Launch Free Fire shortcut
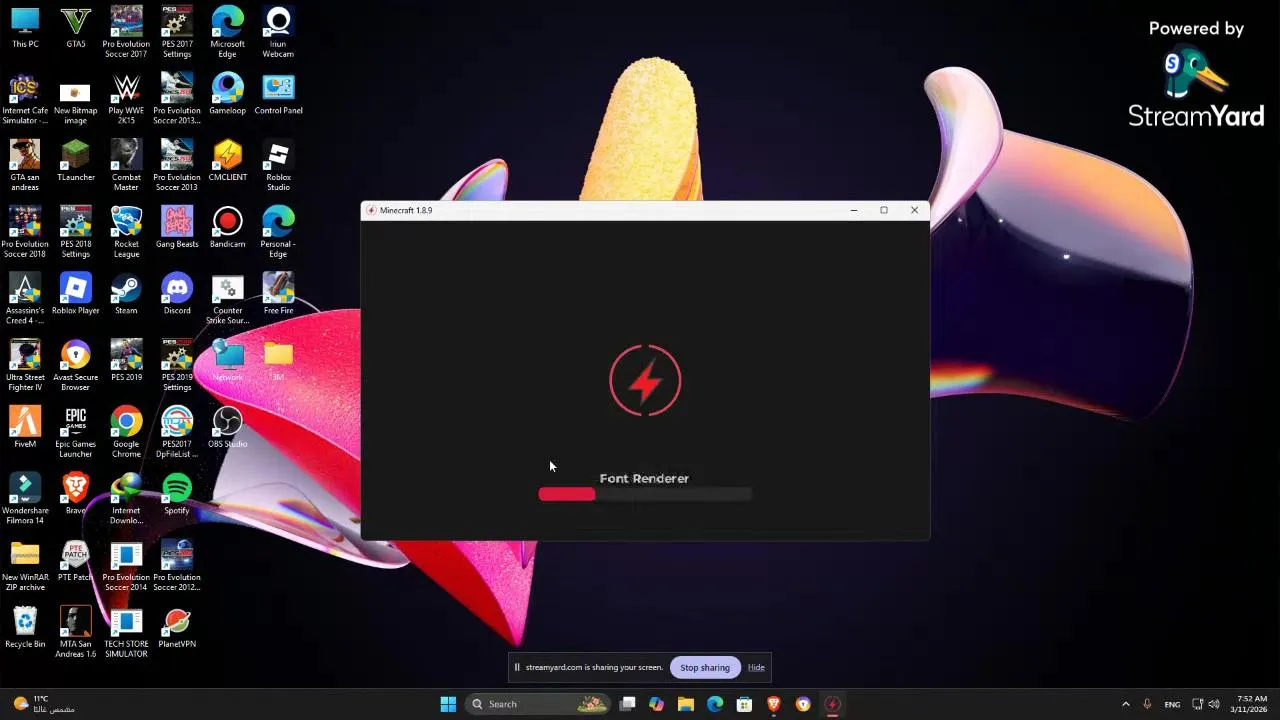Screen dimensions: 1280x720 coord(278,294)
